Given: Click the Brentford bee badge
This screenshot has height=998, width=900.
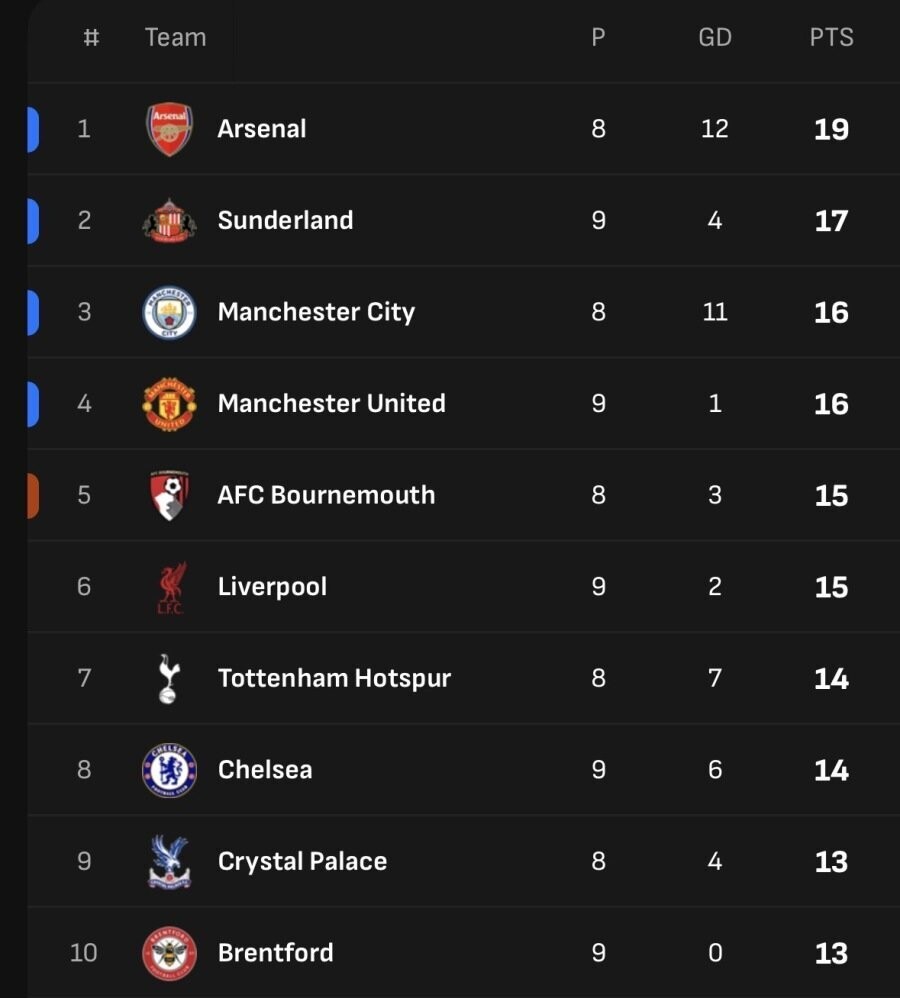Looking at the screenshot, I should click(169, 953).
